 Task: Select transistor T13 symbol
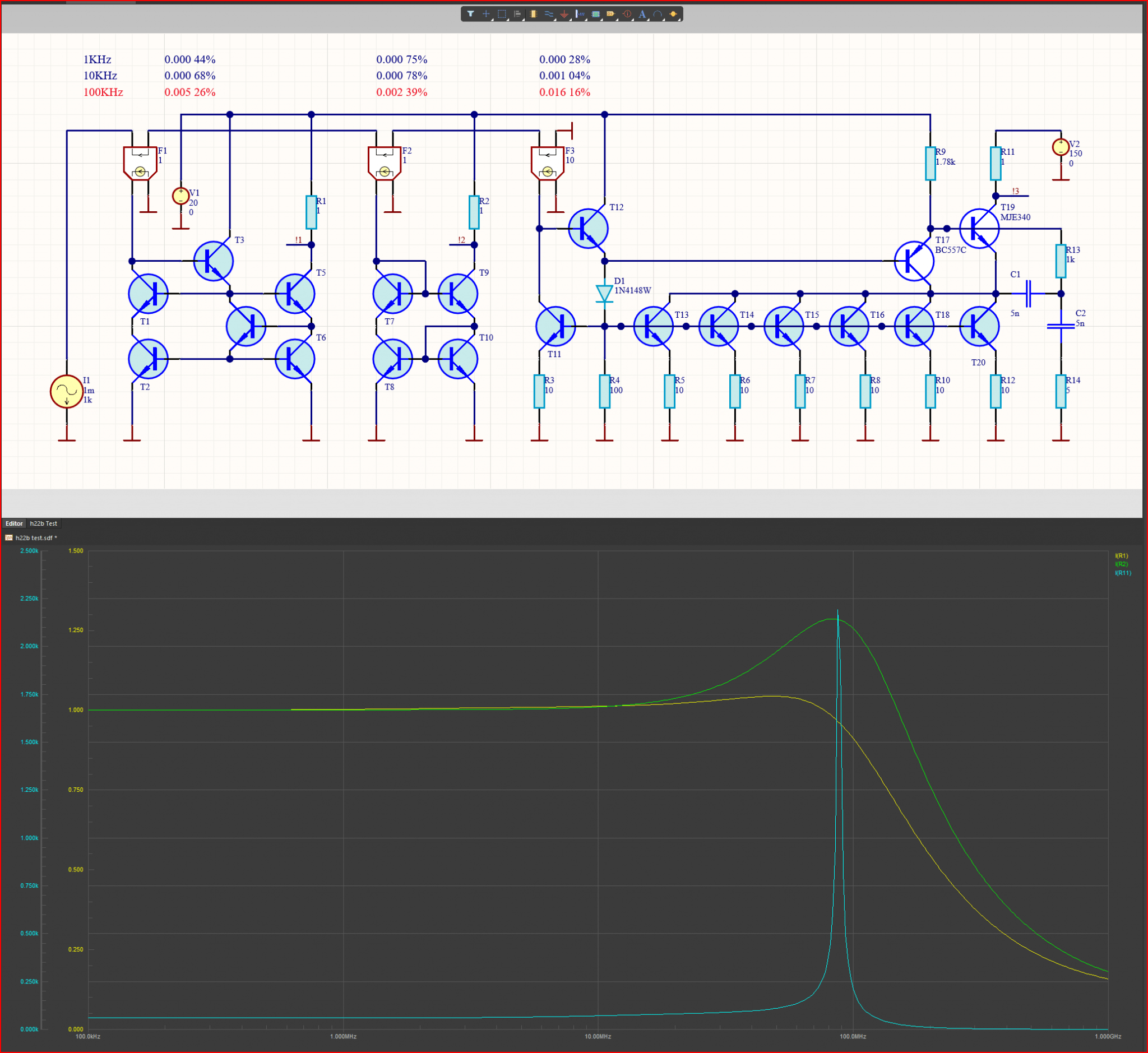click(x=653, y=327)
